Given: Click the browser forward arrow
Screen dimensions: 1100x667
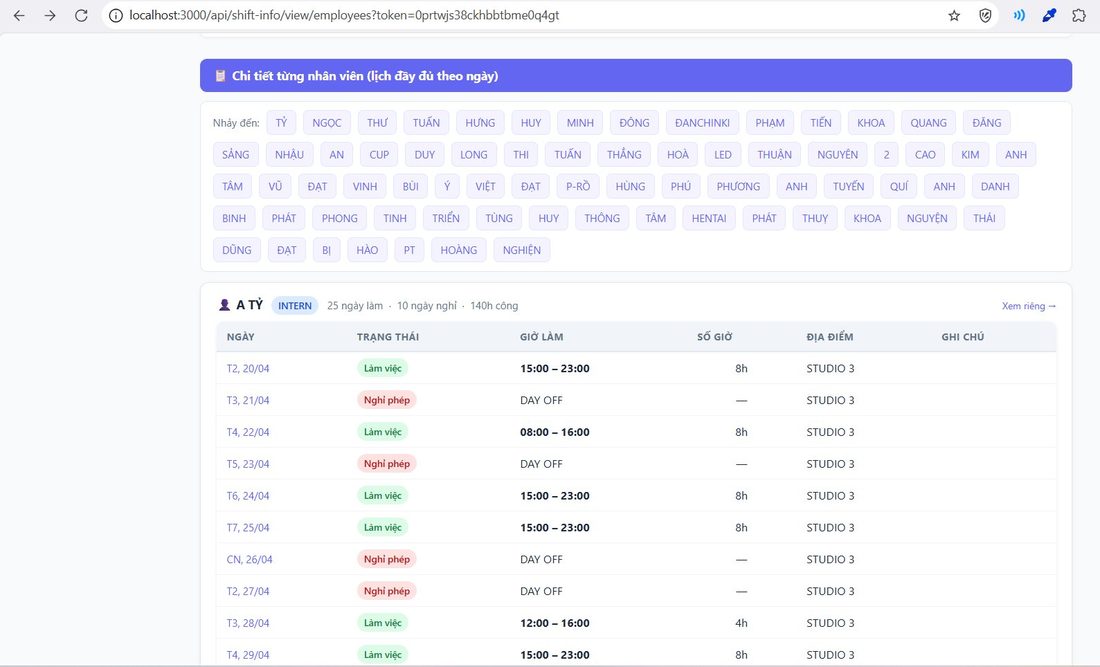Looking at the screenshot, I should 50,15.
